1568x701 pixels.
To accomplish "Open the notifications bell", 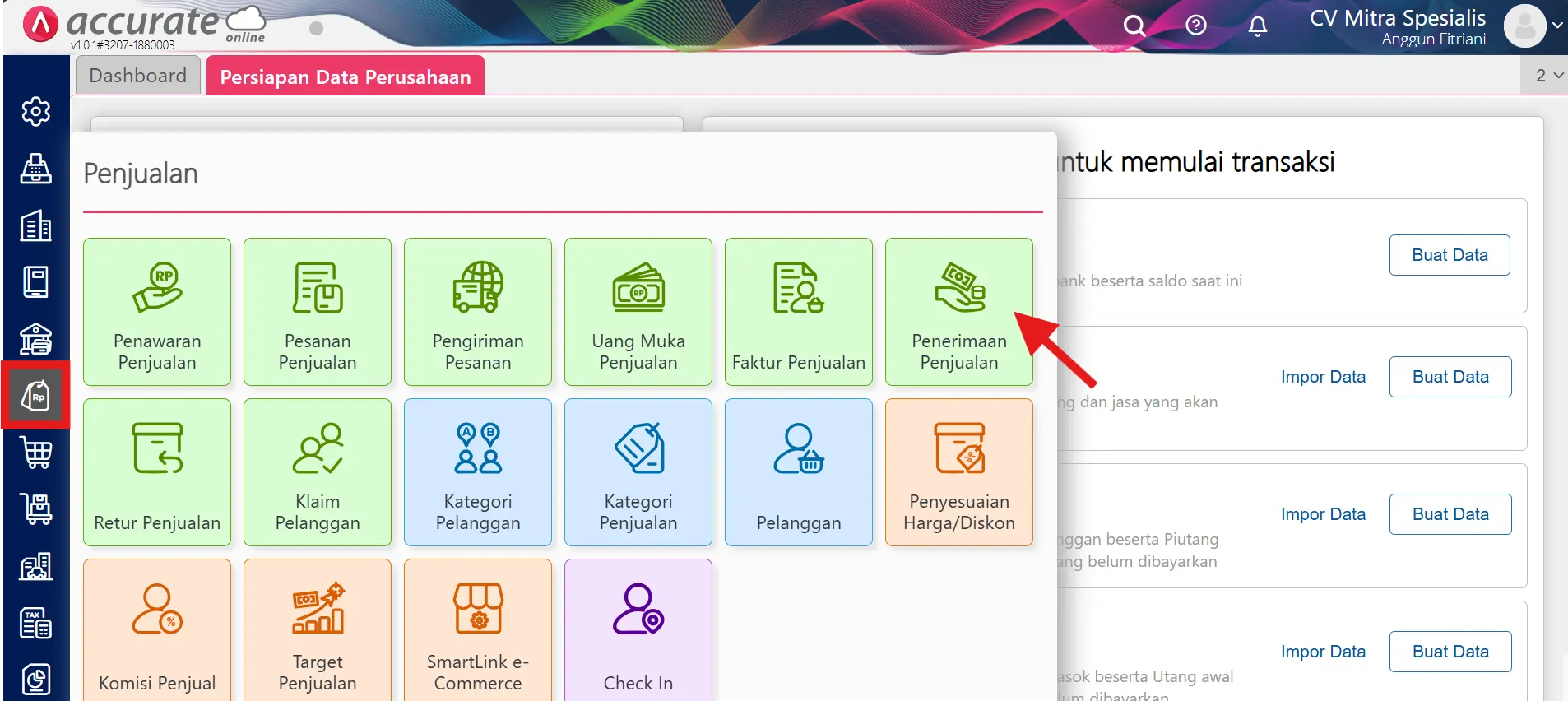I will tap(1257, 26).
